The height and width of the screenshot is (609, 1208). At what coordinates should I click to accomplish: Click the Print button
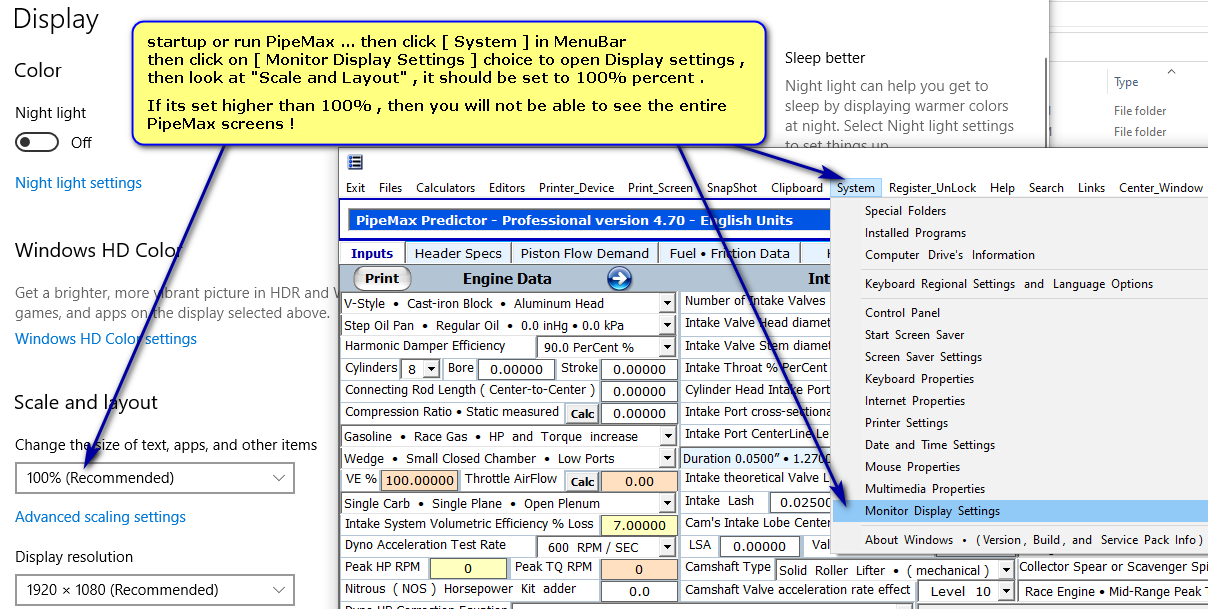(382, 279)
